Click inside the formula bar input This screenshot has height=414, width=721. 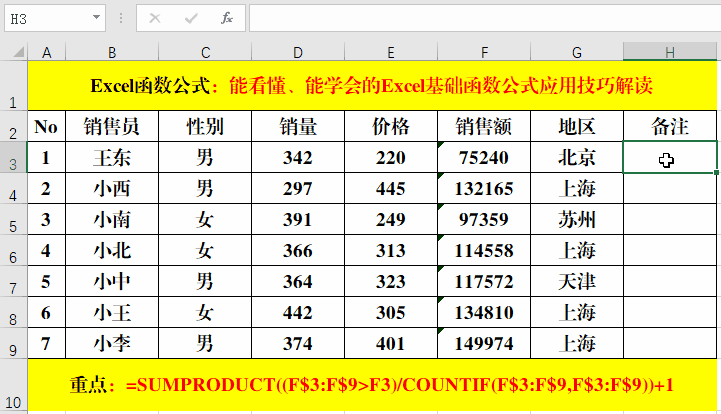pyautogui.click(x=485, y=18)
